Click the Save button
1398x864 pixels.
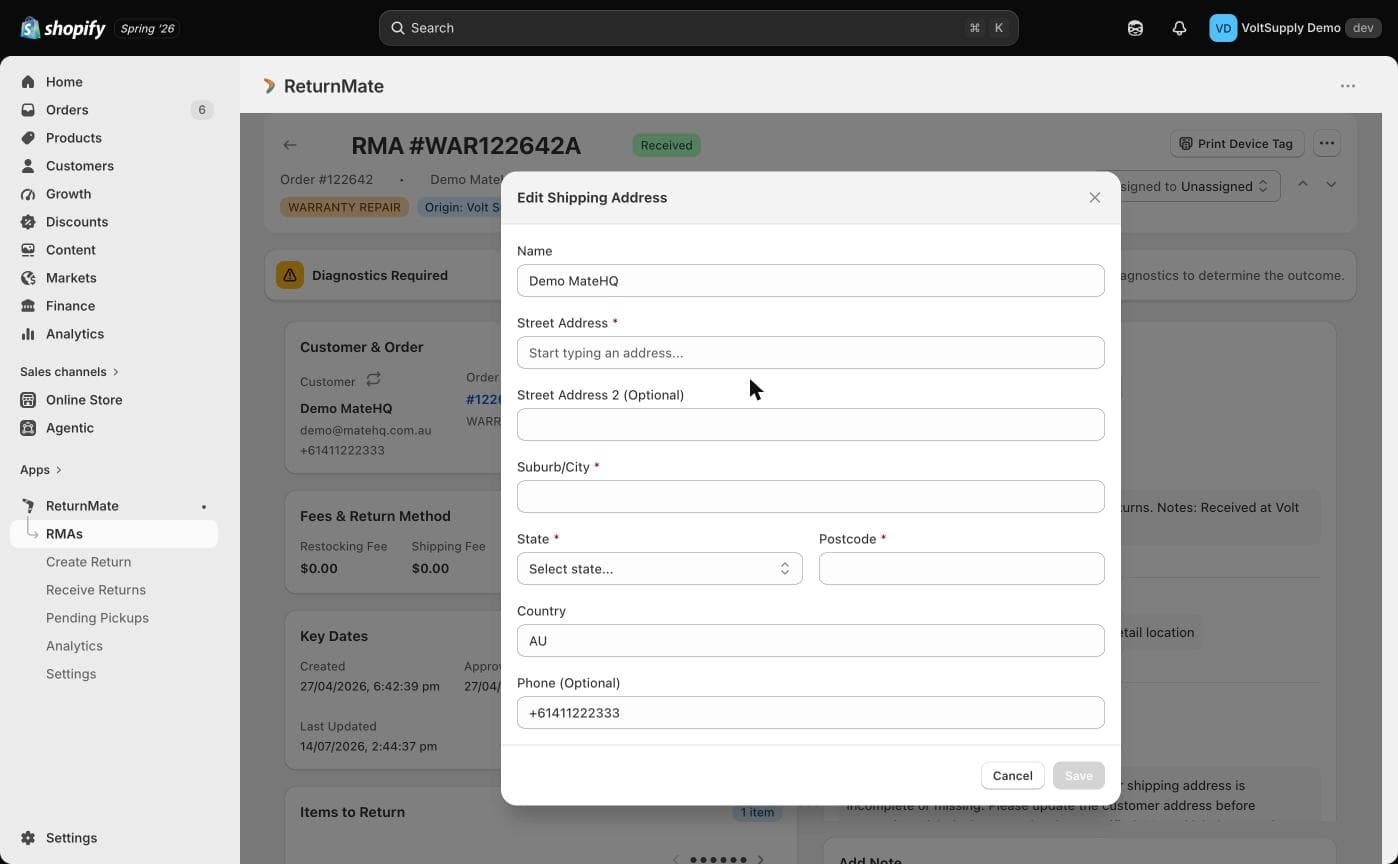point(1078,776)
